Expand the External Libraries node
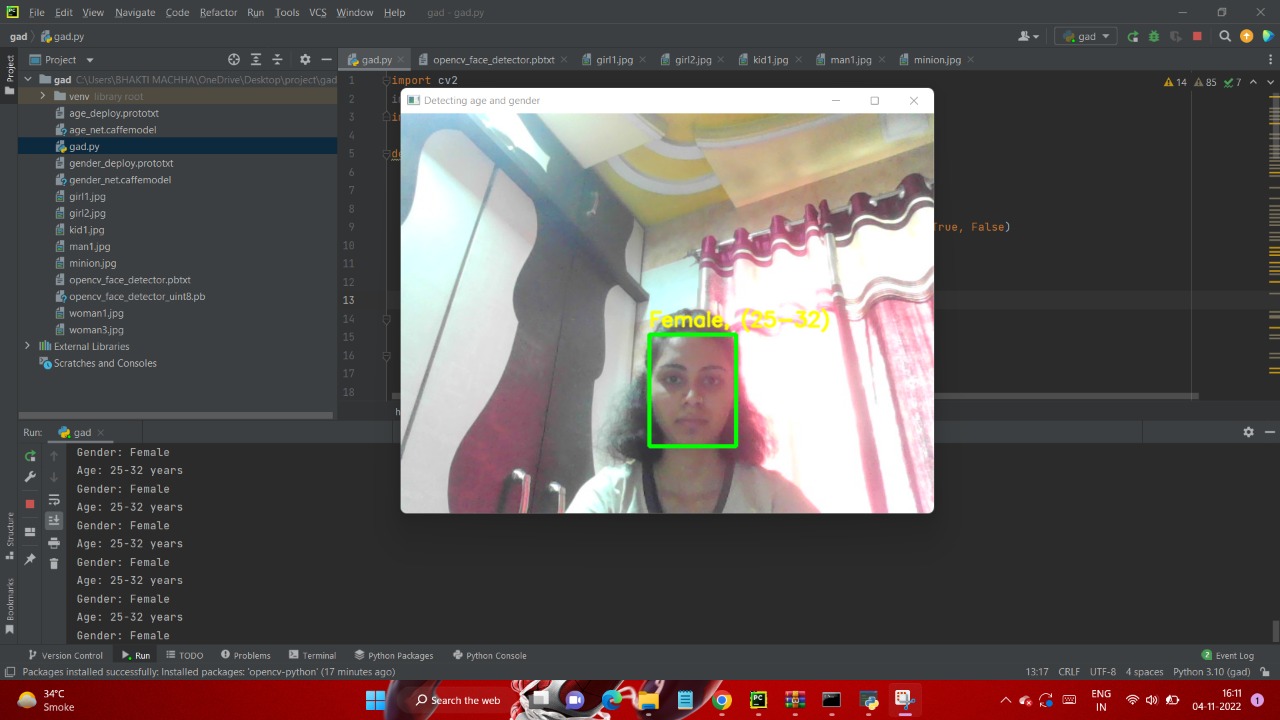Screen dimensions: 1280x720 pos(27,346)
